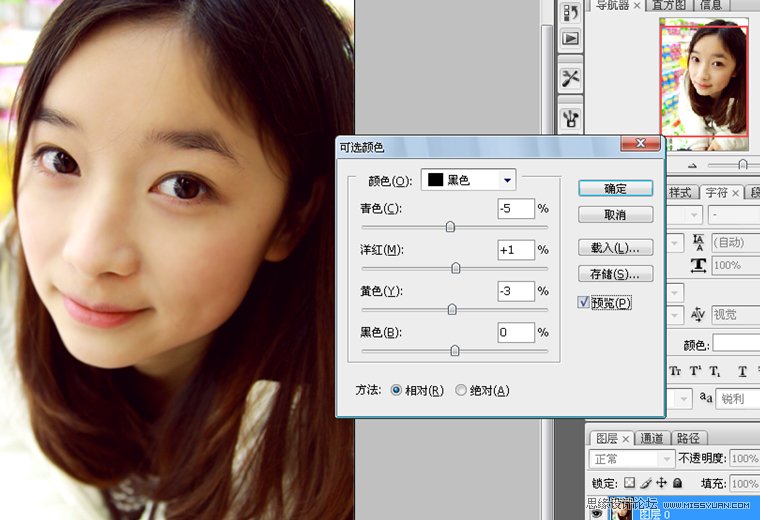Click the Magenta (洋红) slider handle
This screenshot has width=760, height=520.
(456, 268)
